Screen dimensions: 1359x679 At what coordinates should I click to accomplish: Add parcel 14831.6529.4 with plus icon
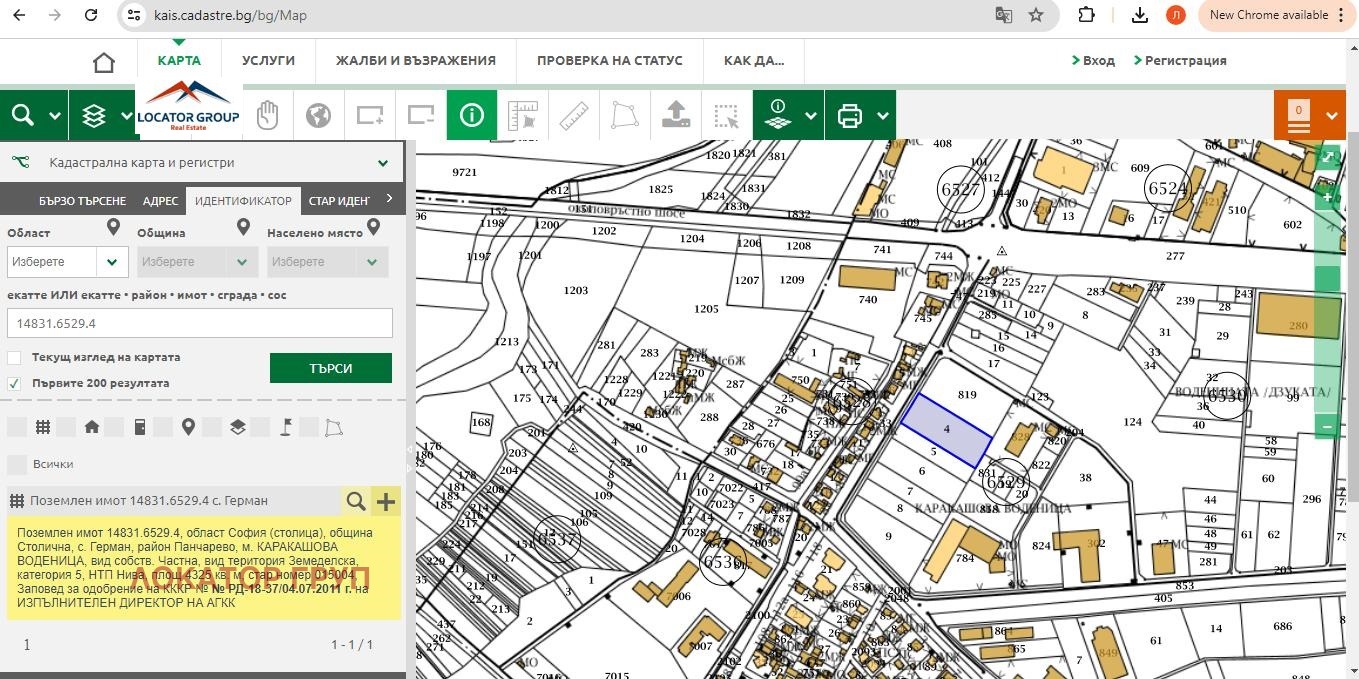(386, 501)
